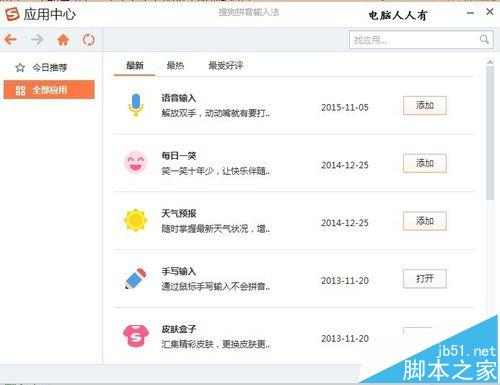Switch to the 最新 tab

pos(135,65)
